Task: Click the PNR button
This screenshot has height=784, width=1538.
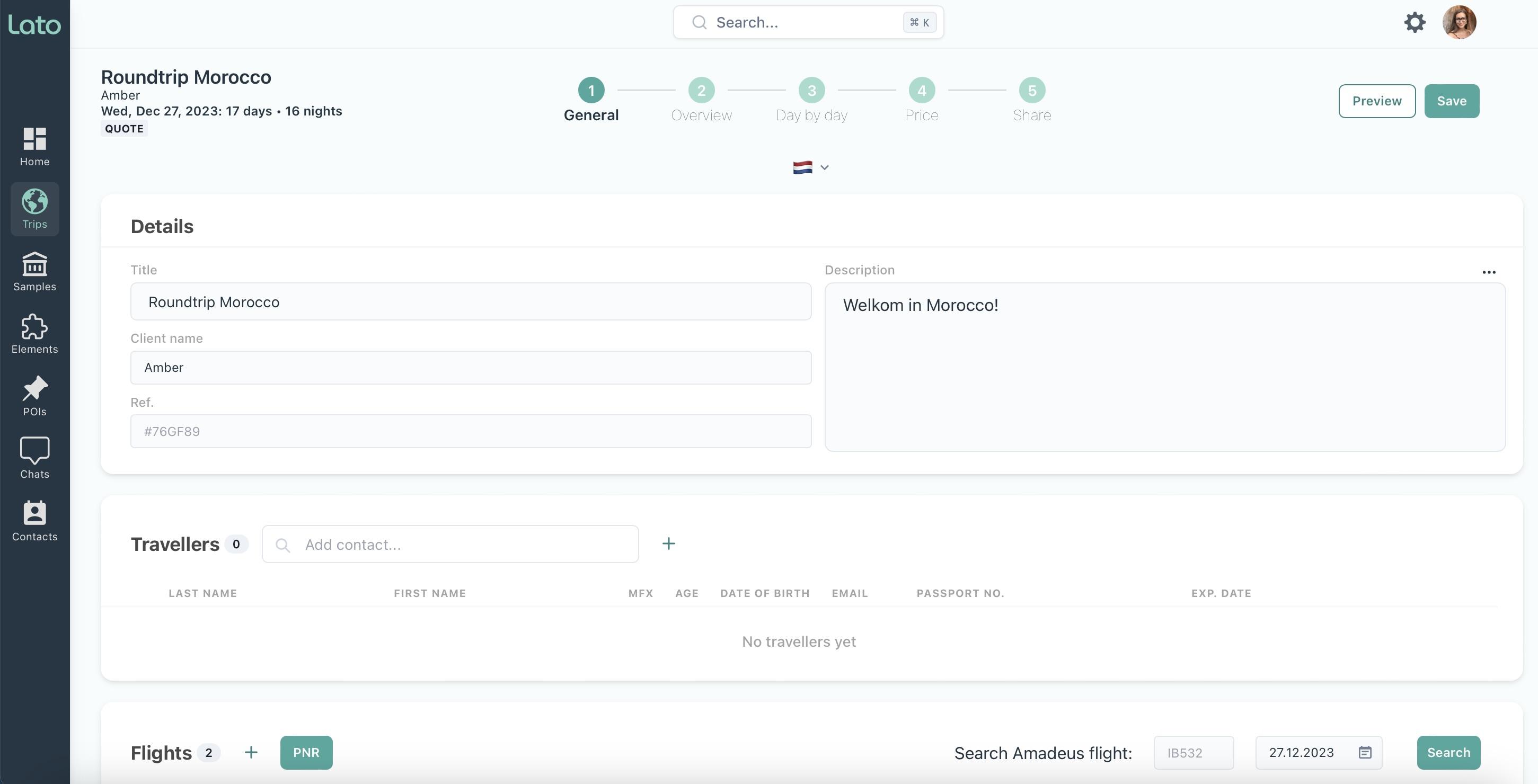Action: [306, 752]
